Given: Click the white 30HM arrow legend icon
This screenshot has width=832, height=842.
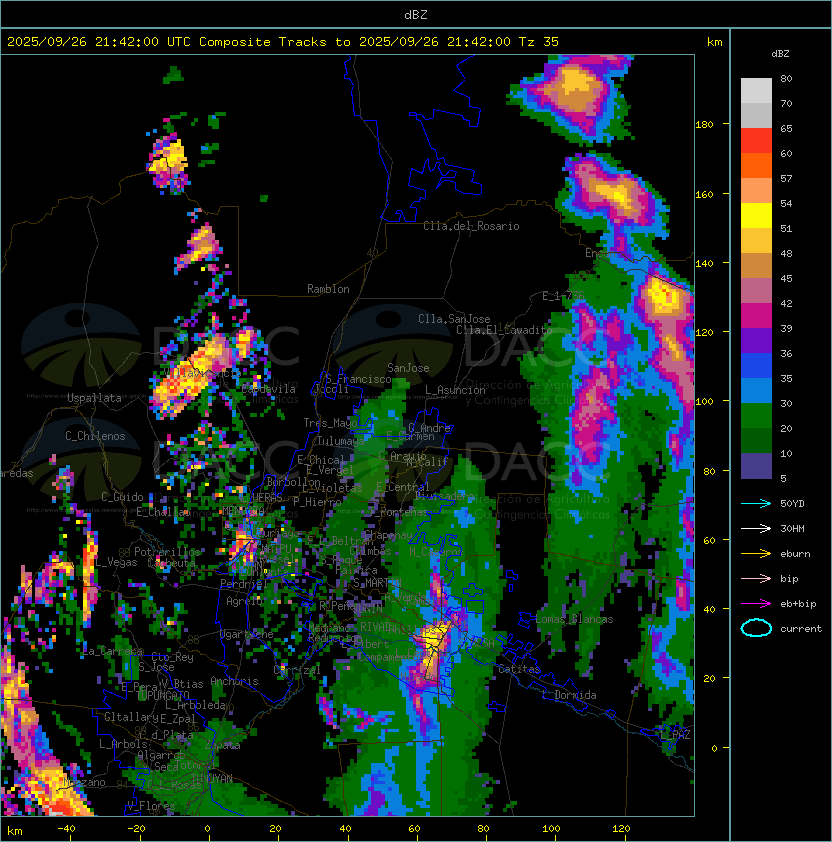Looking at the screenshot, I should point(756,528).
